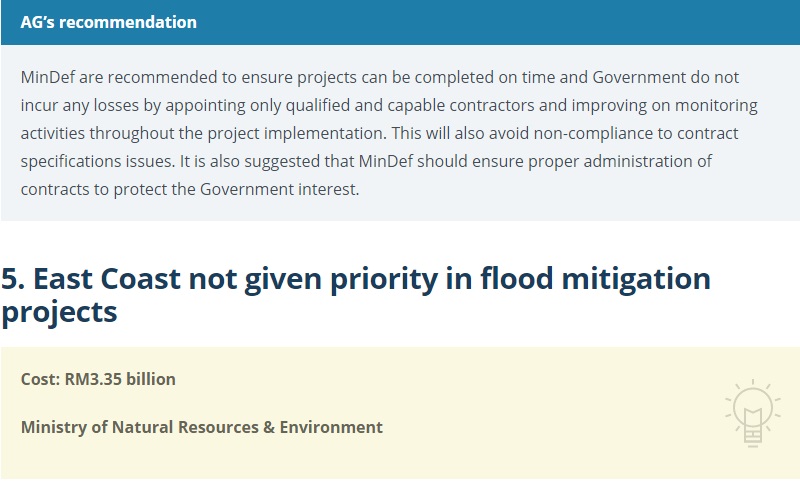The image size is (800, 486).
Task: Click the "Cost: RM3.35 billion" text
Action: pyautogui.click(x=98, y=379)
